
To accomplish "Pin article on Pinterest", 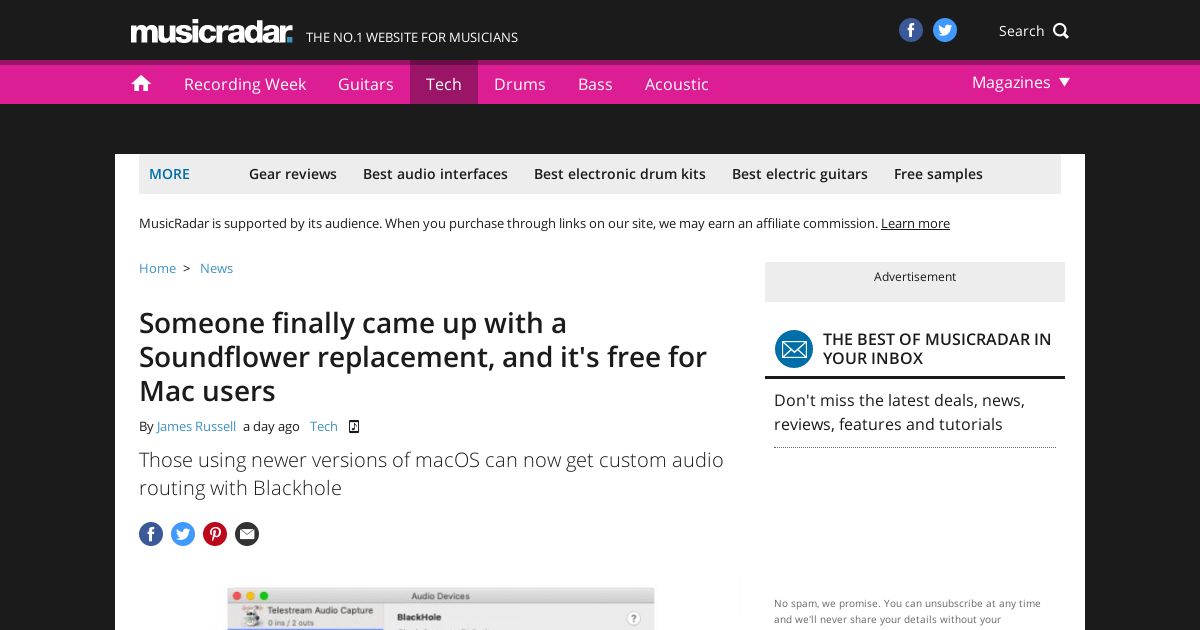I will pyautogui.click(x=215, y=534).
